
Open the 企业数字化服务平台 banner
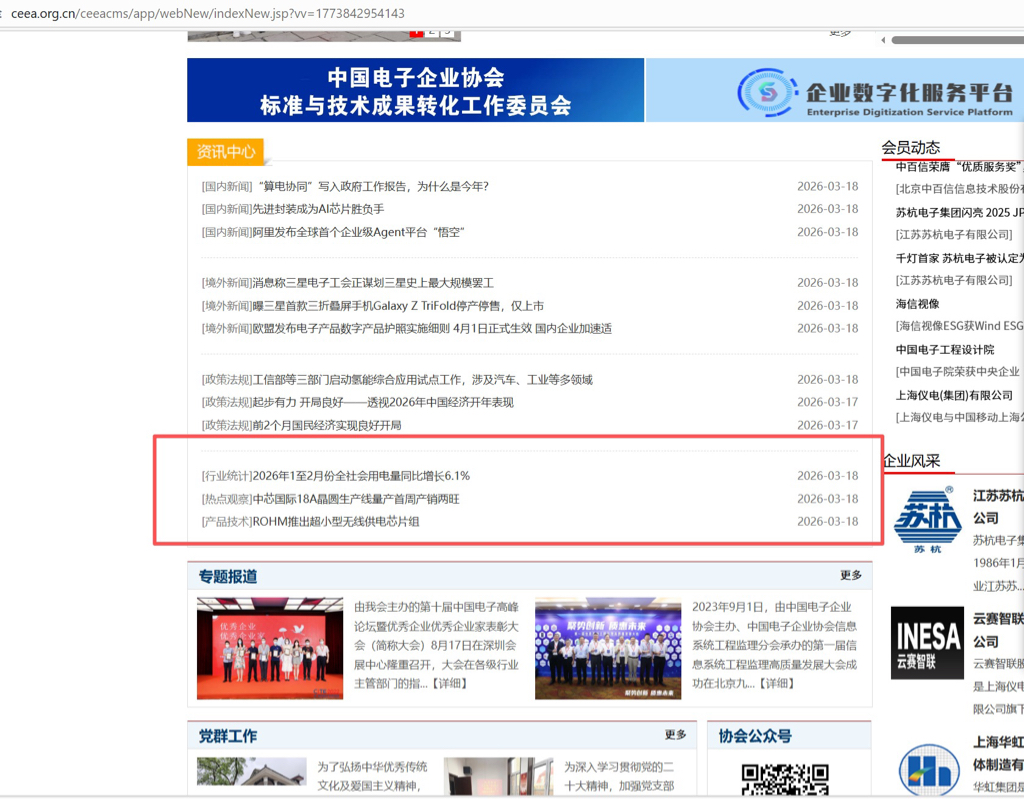click(x=835, y=90)
